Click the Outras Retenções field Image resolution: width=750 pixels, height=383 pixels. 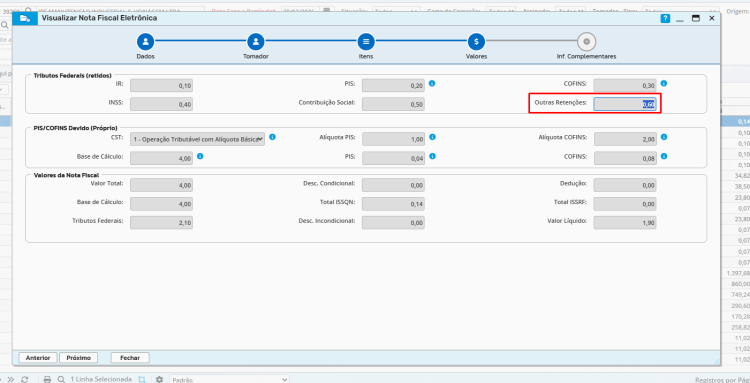pyautogui.click(x=625, y=104)
